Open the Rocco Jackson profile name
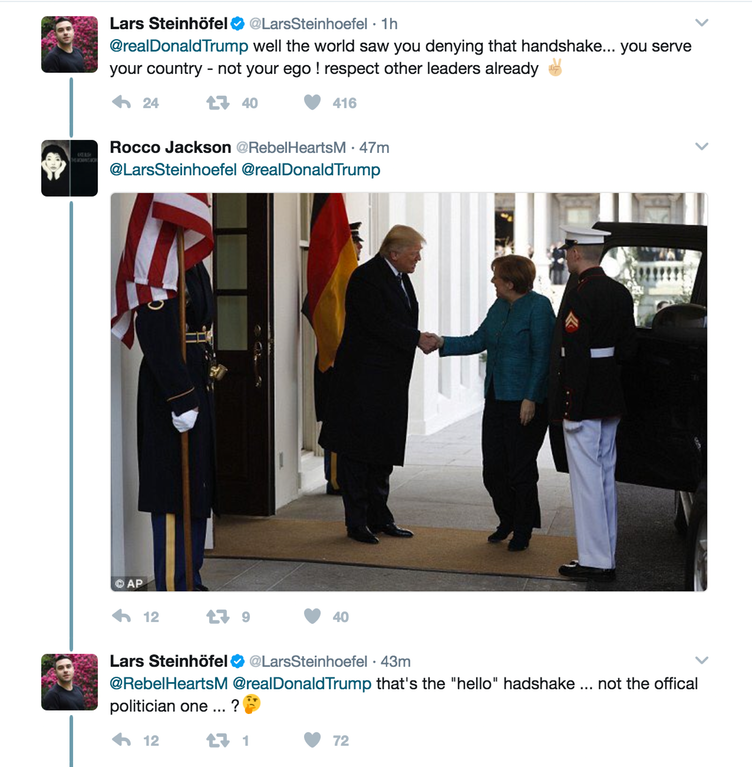Viewport: 752px width, 767px height. (170, 147)
